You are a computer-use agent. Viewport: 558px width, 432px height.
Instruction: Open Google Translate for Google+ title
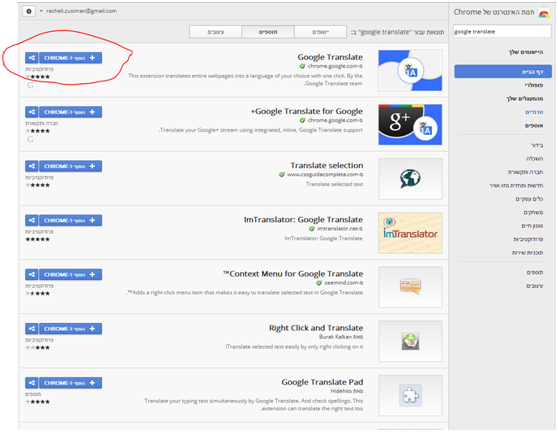click(307, 111)
